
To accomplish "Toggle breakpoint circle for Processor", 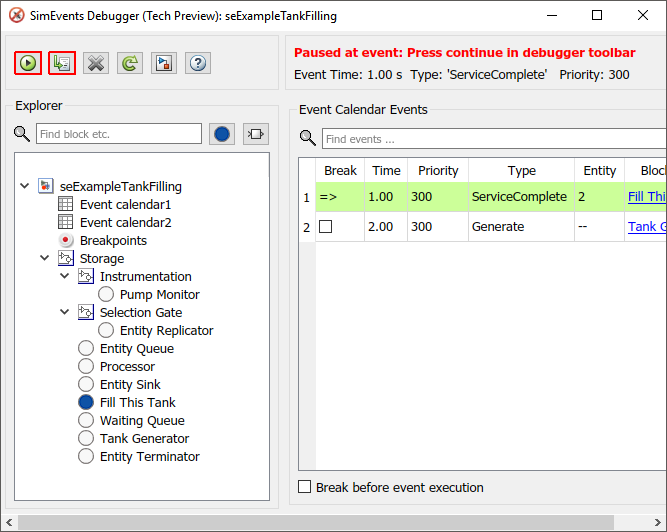I will 86,366.
